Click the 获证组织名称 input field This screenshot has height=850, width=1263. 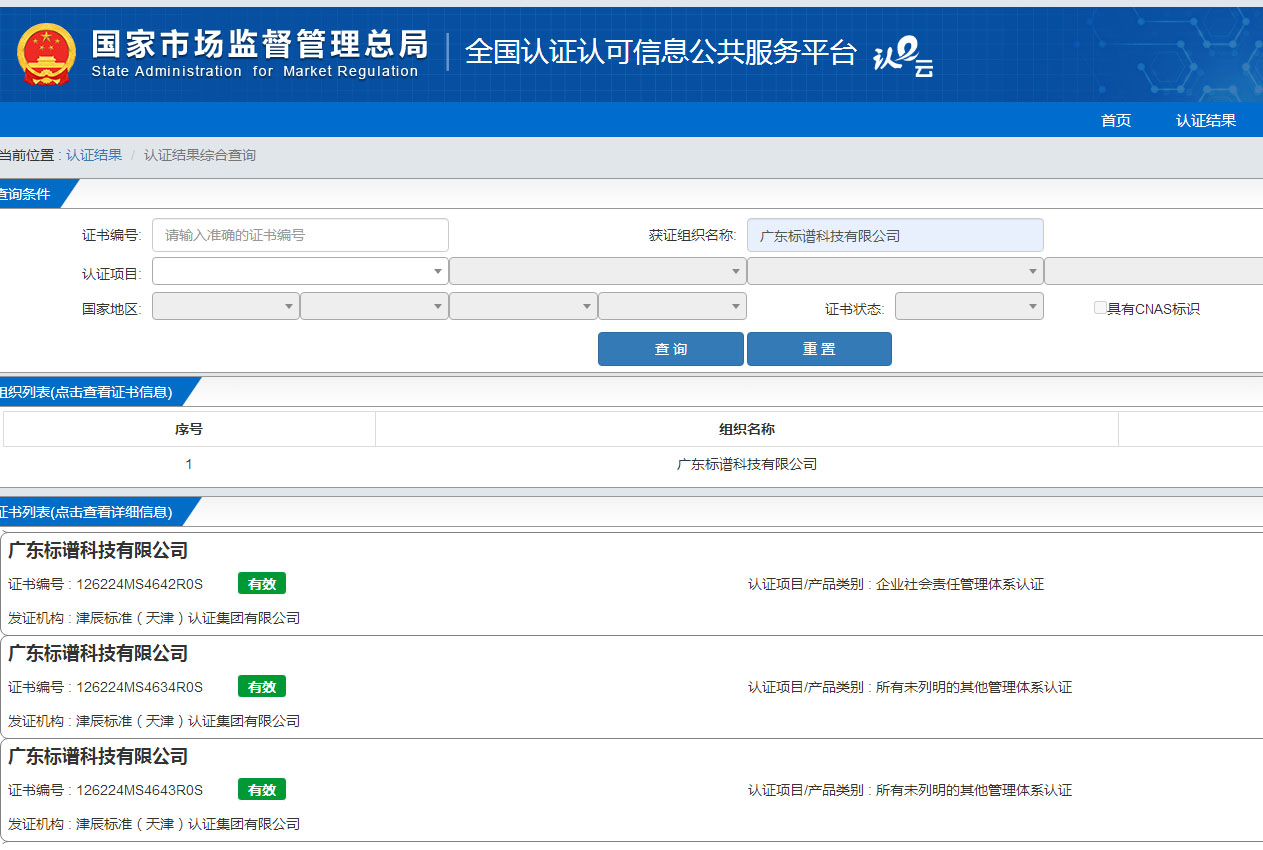coord(894,236)
